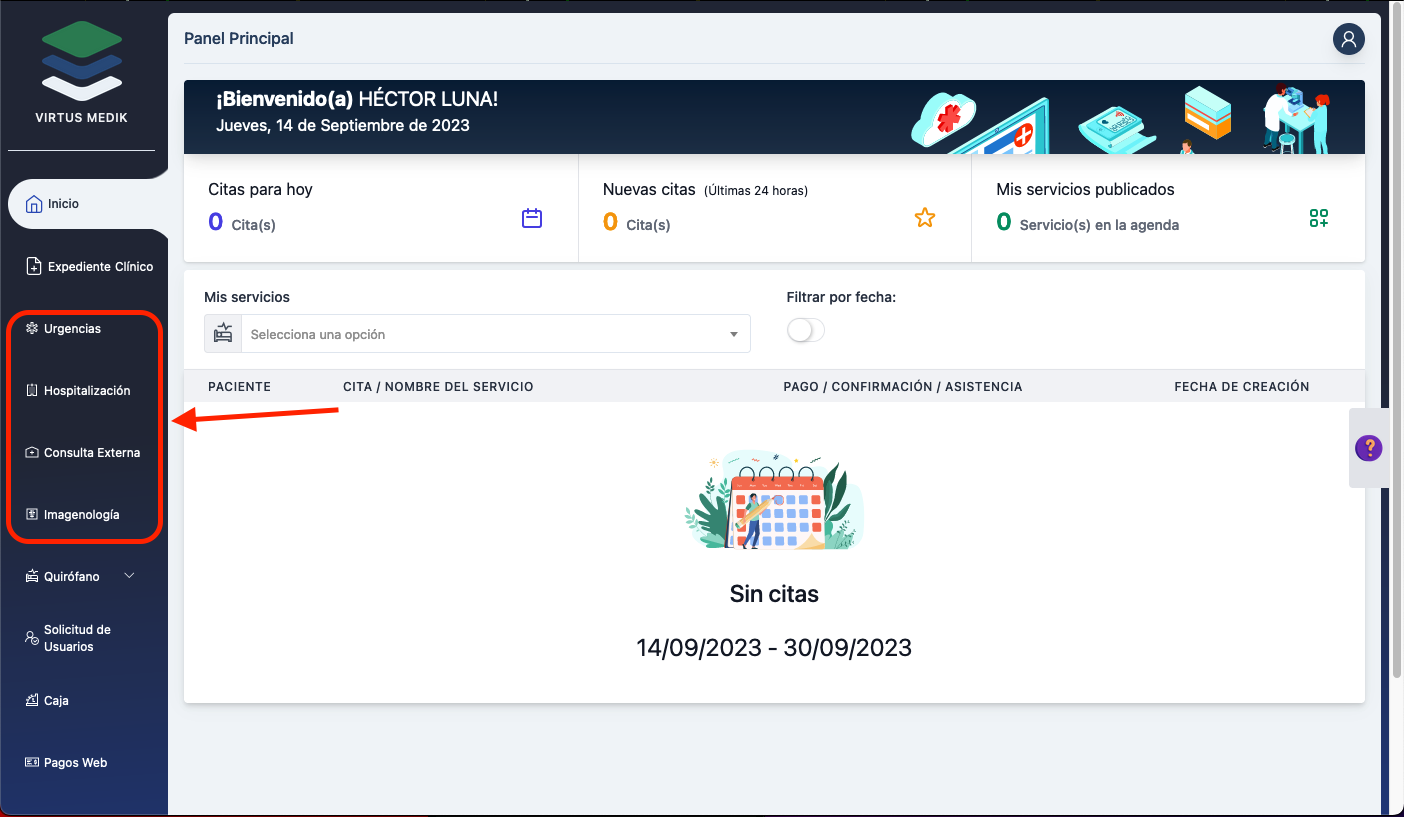Click the star icon in Nuevas citas

[925, 218]
